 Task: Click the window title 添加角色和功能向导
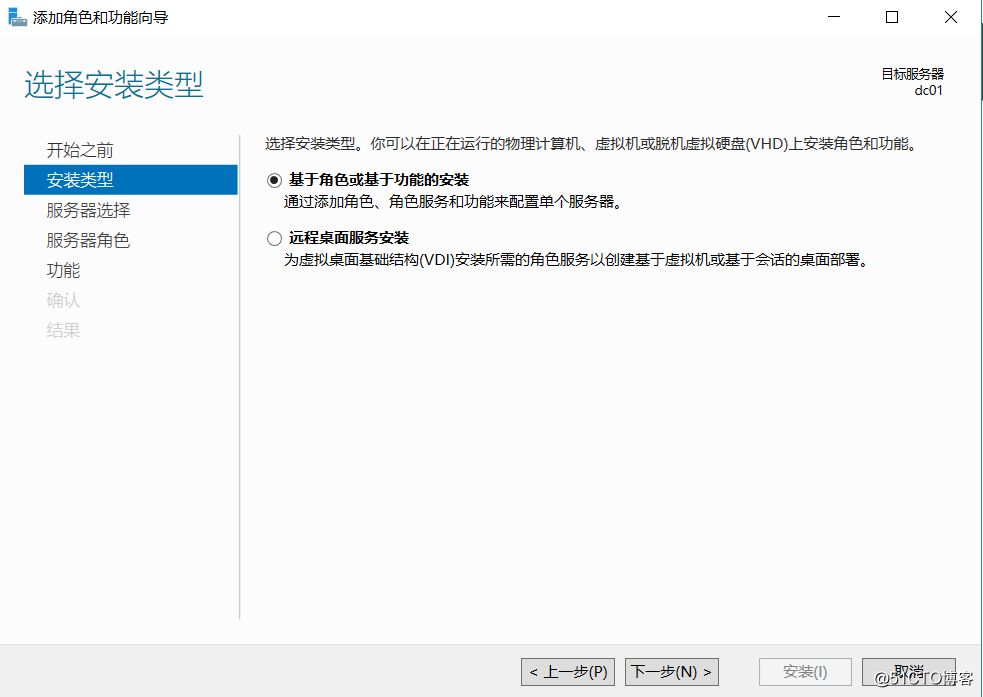[100, 18]
